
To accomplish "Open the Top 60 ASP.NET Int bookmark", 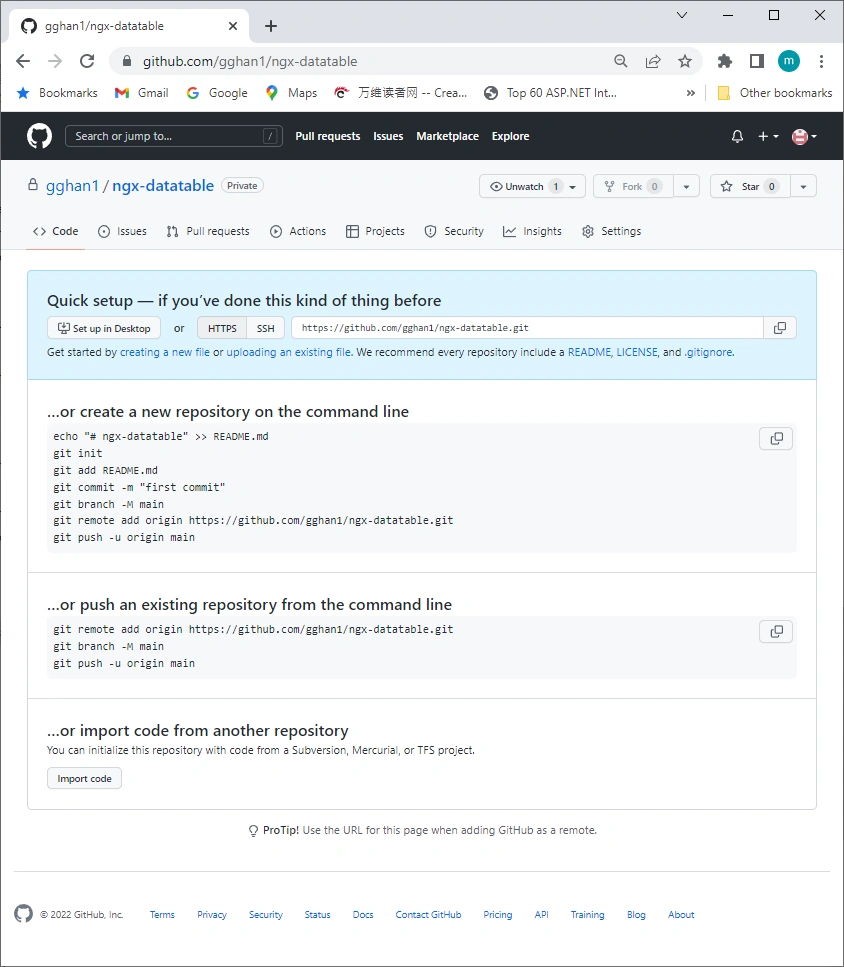I will click(551, 93).
